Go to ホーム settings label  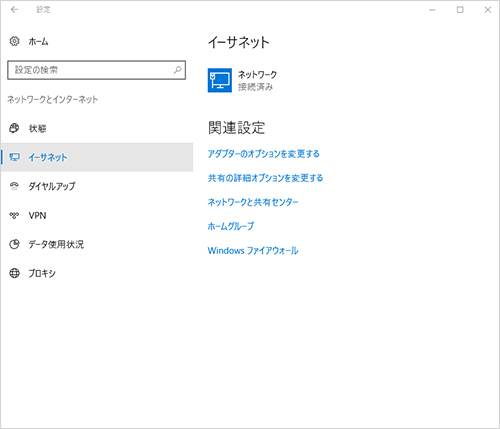38,42
